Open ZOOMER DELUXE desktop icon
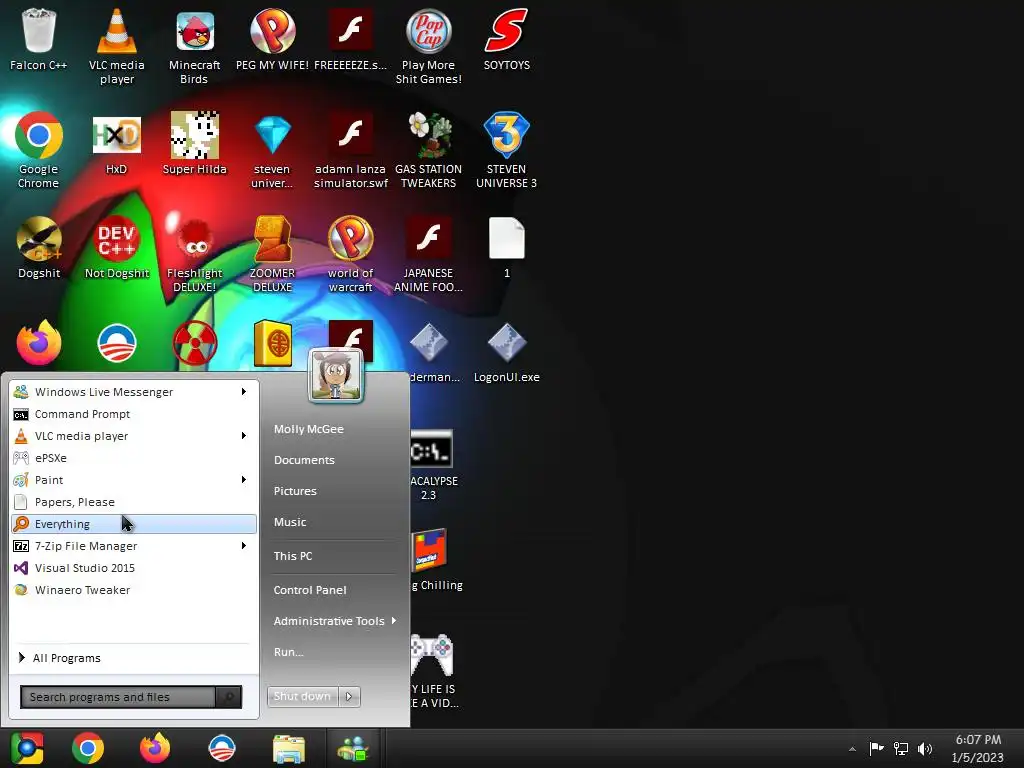The image size is (1024, 768). (x=272, y=255)
